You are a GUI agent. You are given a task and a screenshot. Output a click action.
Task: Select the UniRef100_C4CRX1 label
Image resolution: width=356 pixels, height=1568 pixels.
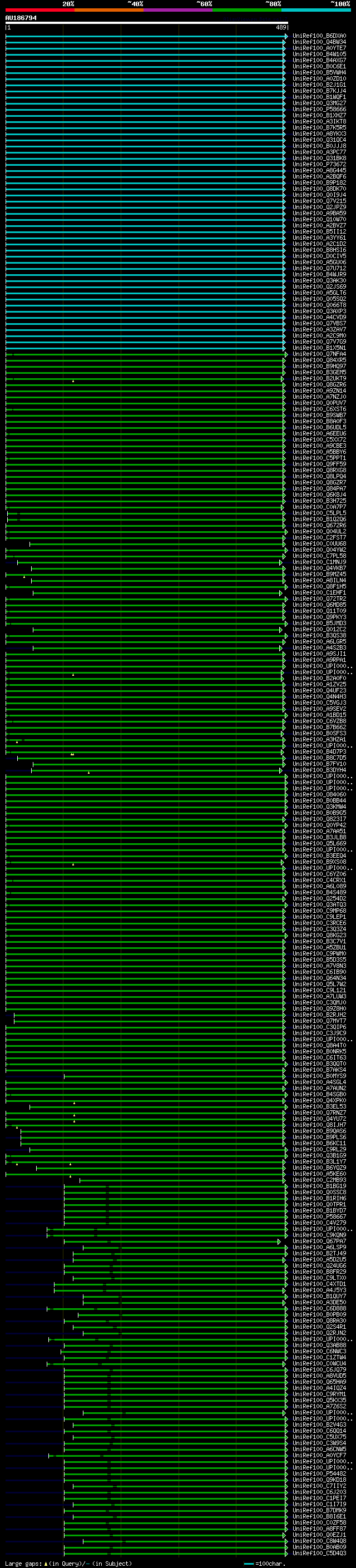click(x=319, y=881)
